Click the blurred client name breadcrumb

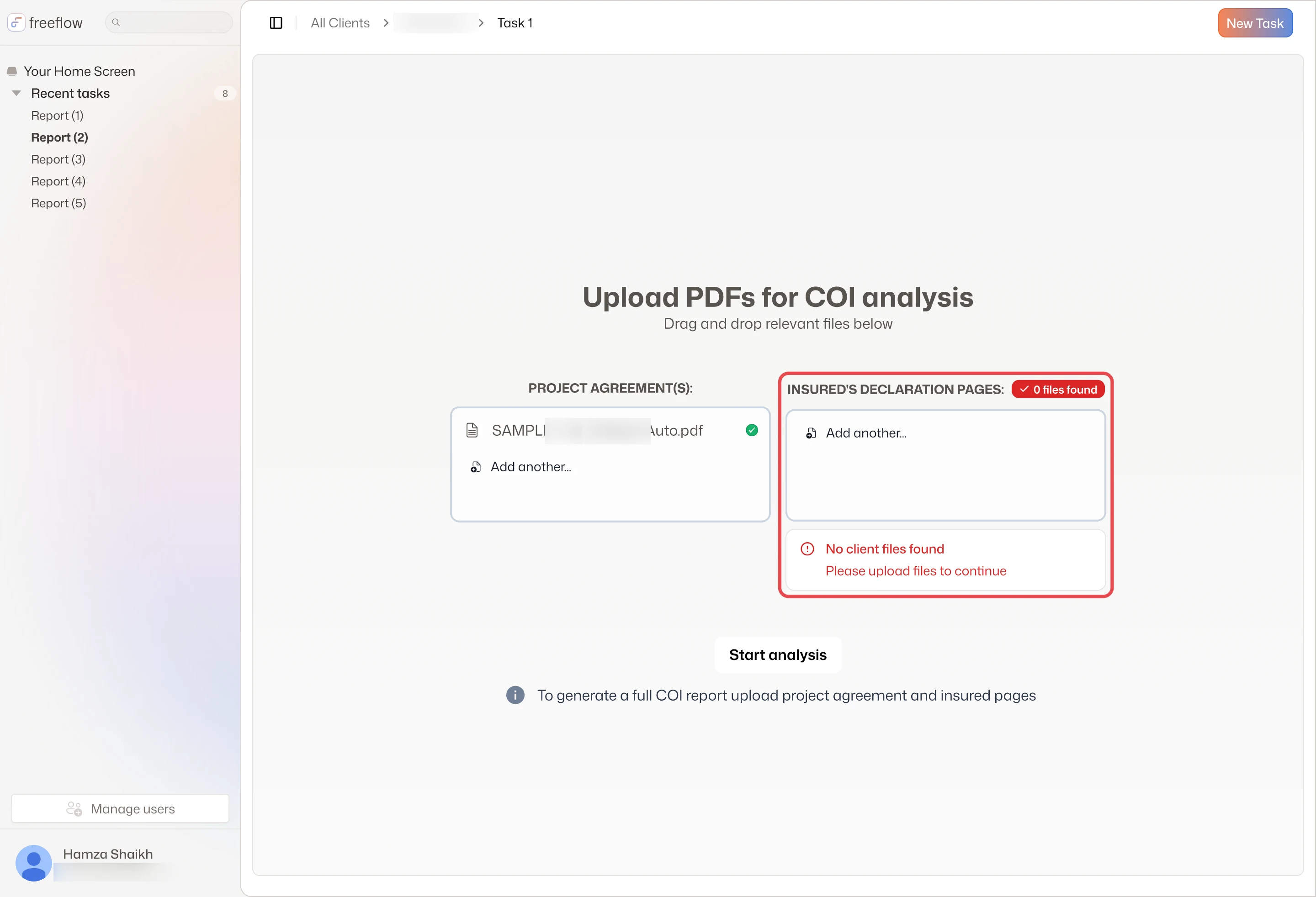point(435,23)
